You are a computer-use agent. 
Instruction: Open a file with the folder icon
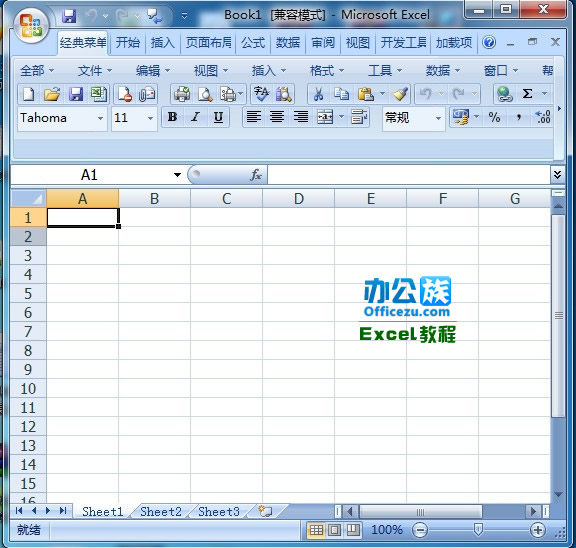point(52,94)
